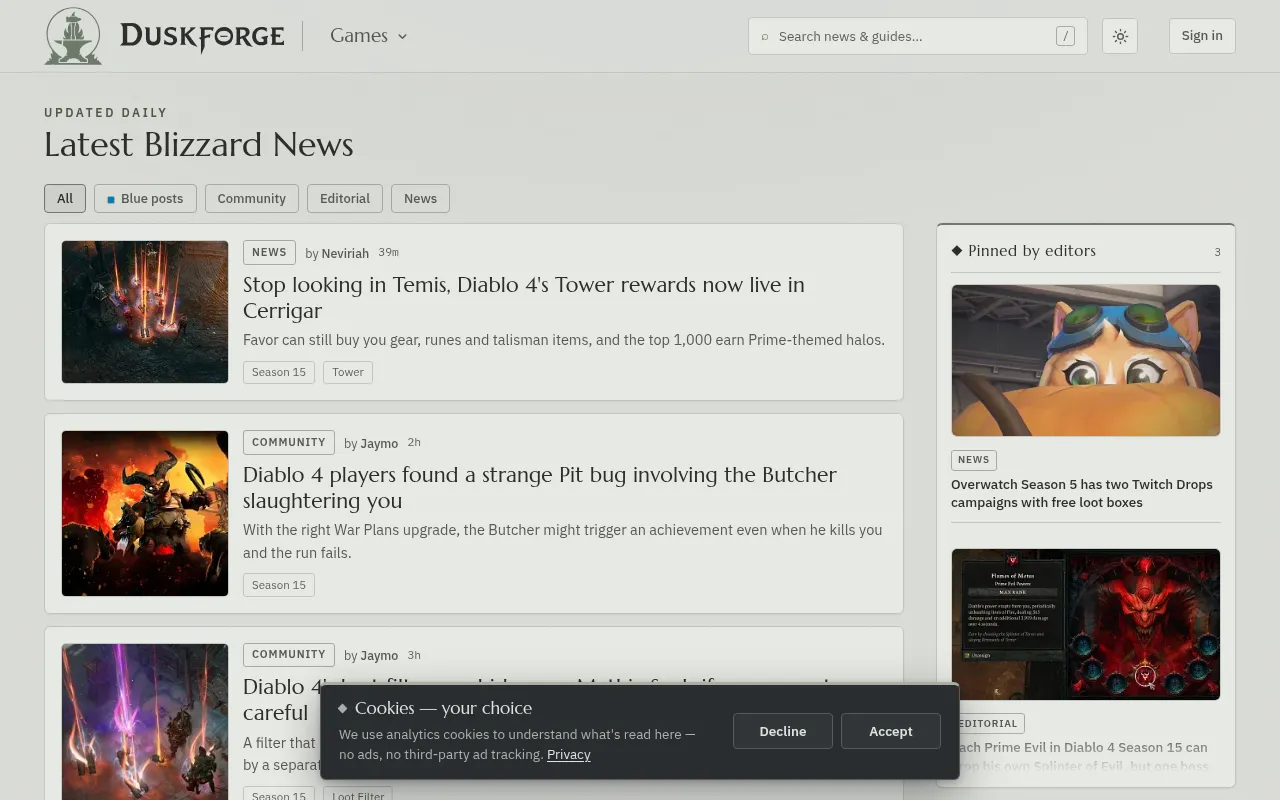Show Editorial articles filter
The height and width of the screenshot is (800, 1280).
coord(345,198)
